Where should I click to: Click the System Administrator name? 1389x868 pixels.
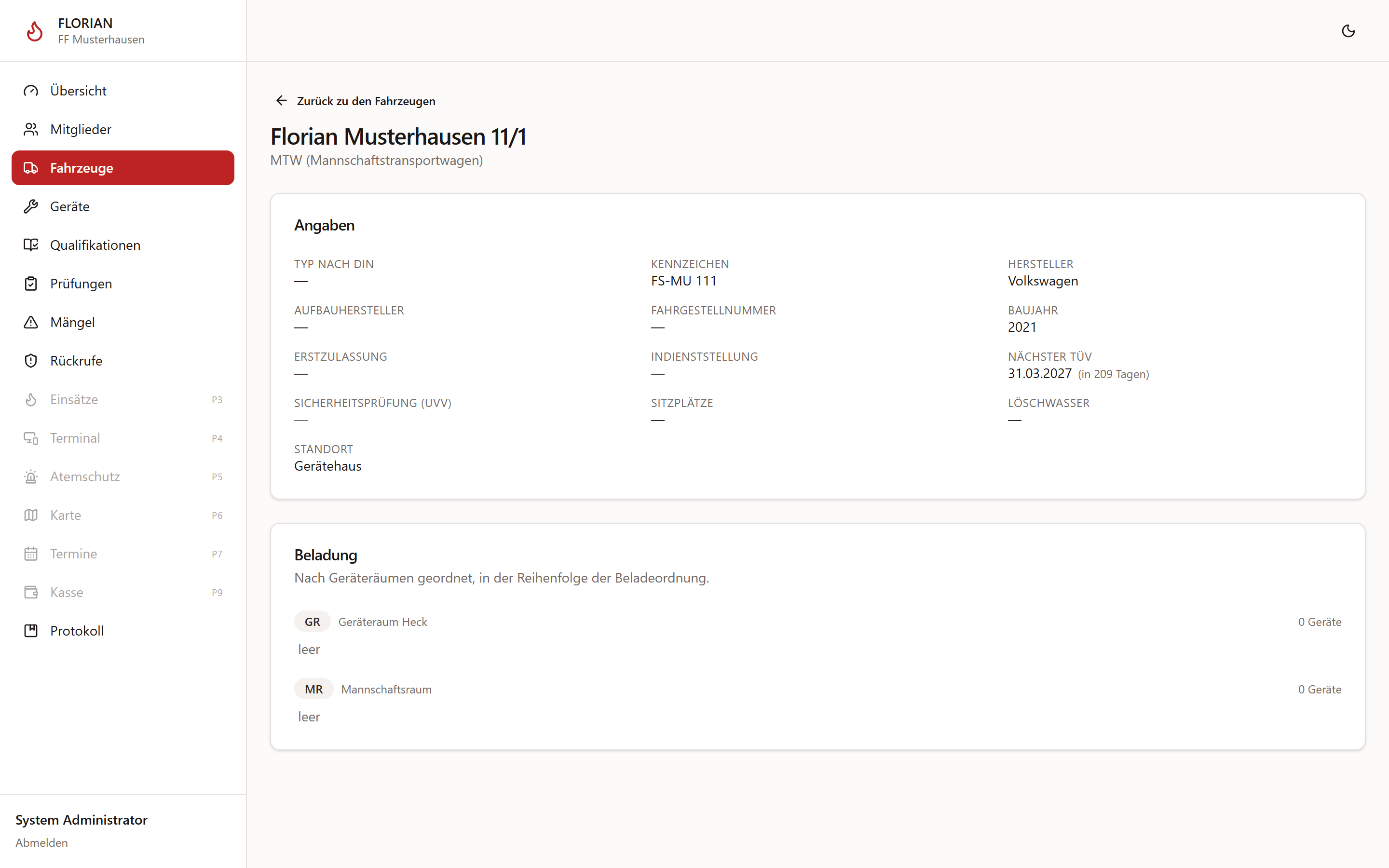point(82,820)
